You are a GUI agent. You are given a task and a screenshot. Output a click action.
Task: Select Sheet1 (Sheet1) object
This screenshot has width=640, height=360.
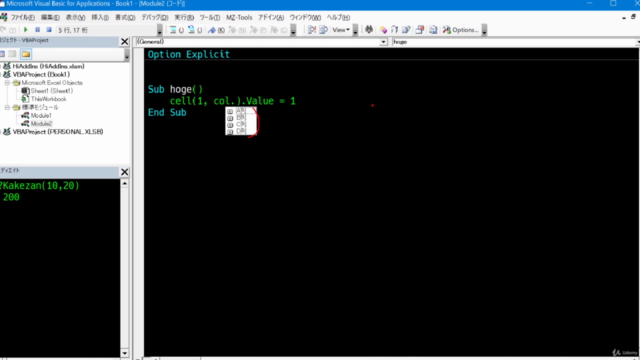[x=51, y=91]
